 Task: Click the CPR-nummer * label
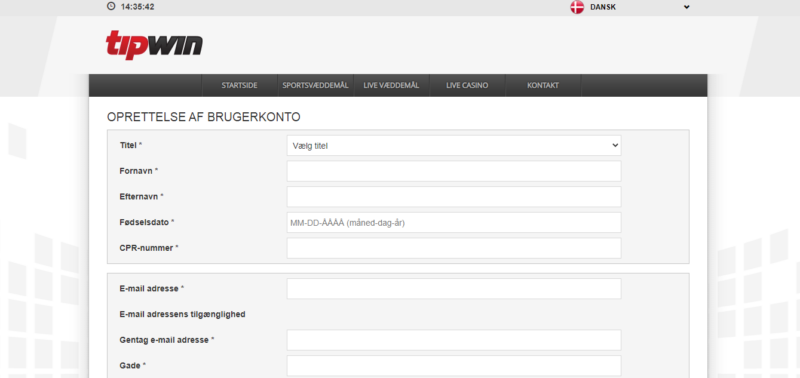[149, 248]
